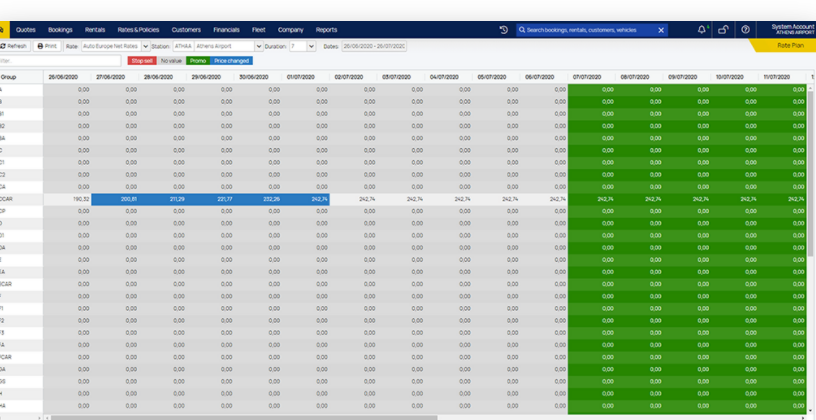816x420 pixels.
Task: Click the ATHAA station code field
Action: [183, 46]
